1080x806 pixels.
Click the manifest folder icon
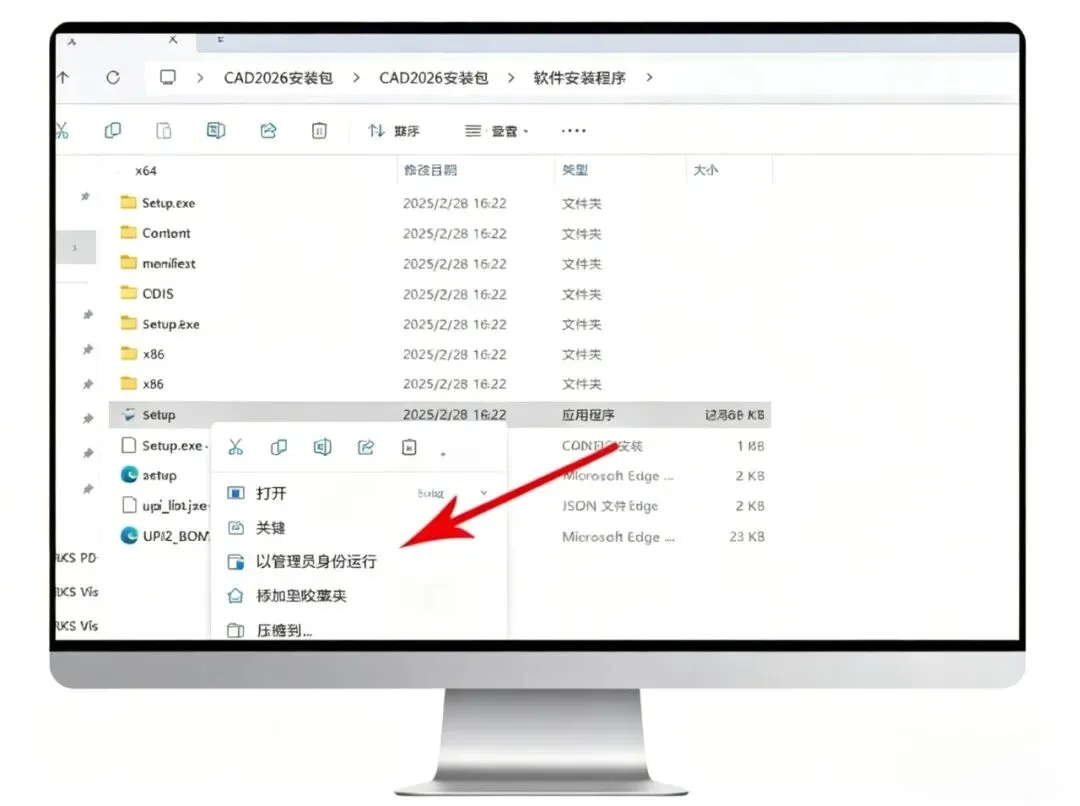(128, 262)
